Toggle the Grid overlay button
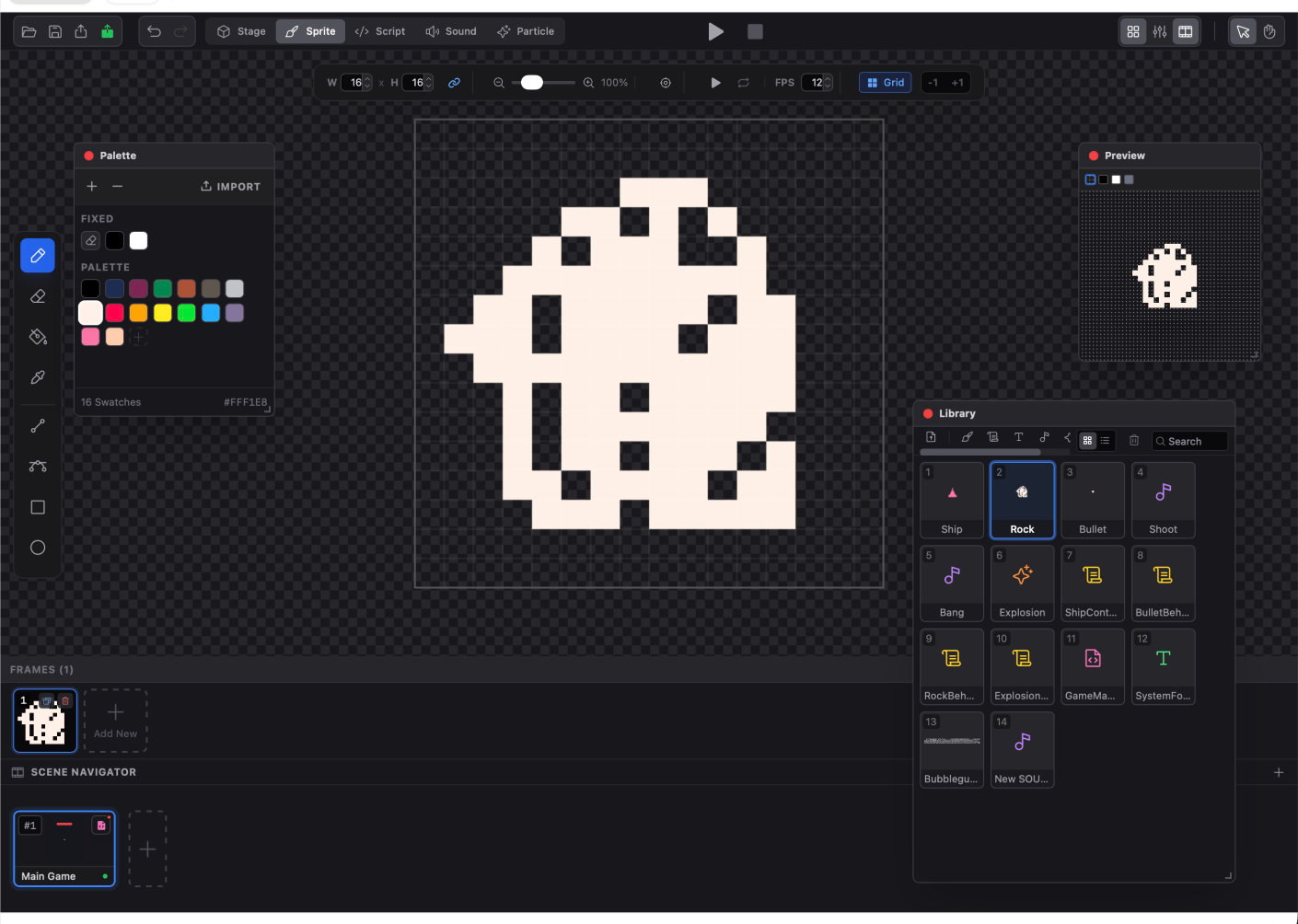This screenshot has height=924, width=1298. [x=886, y=83]
